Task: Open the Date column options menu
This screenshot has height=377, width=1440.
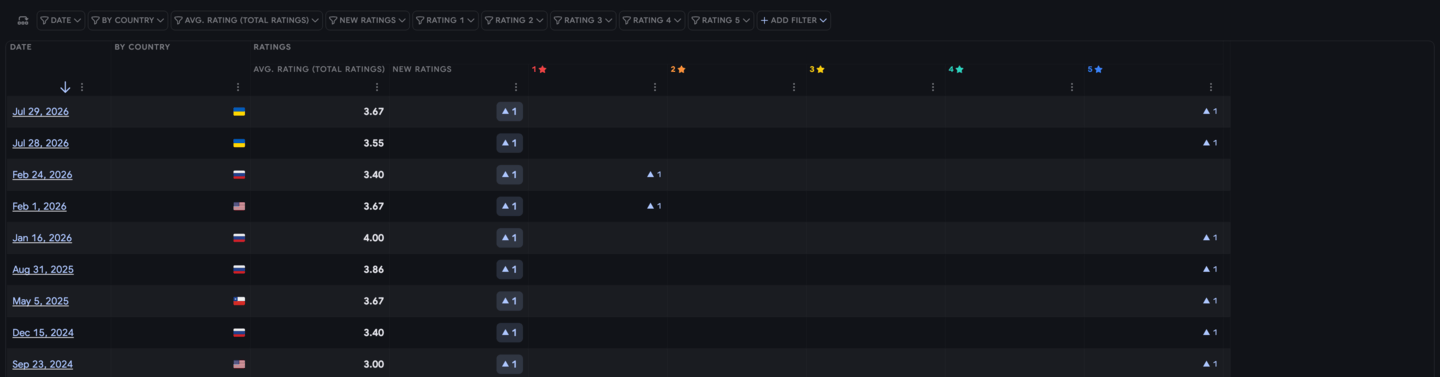Action: point(82,87)
